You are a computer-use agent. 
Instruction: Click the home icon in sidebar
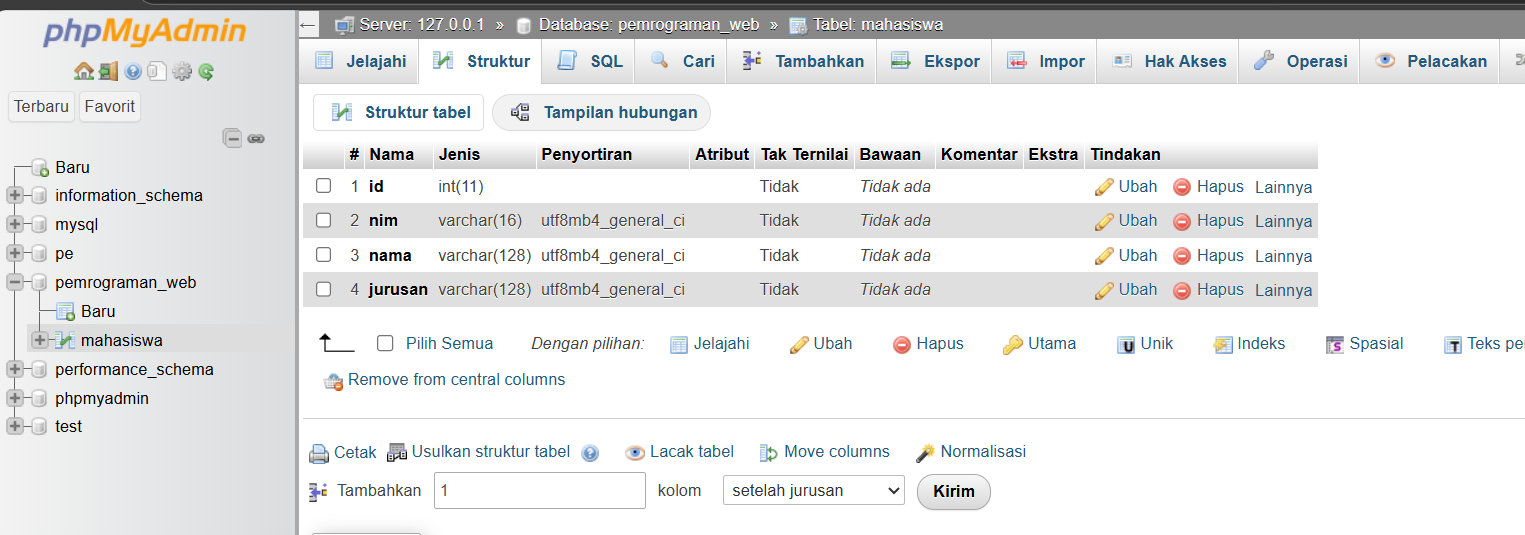tap(83, 71)
